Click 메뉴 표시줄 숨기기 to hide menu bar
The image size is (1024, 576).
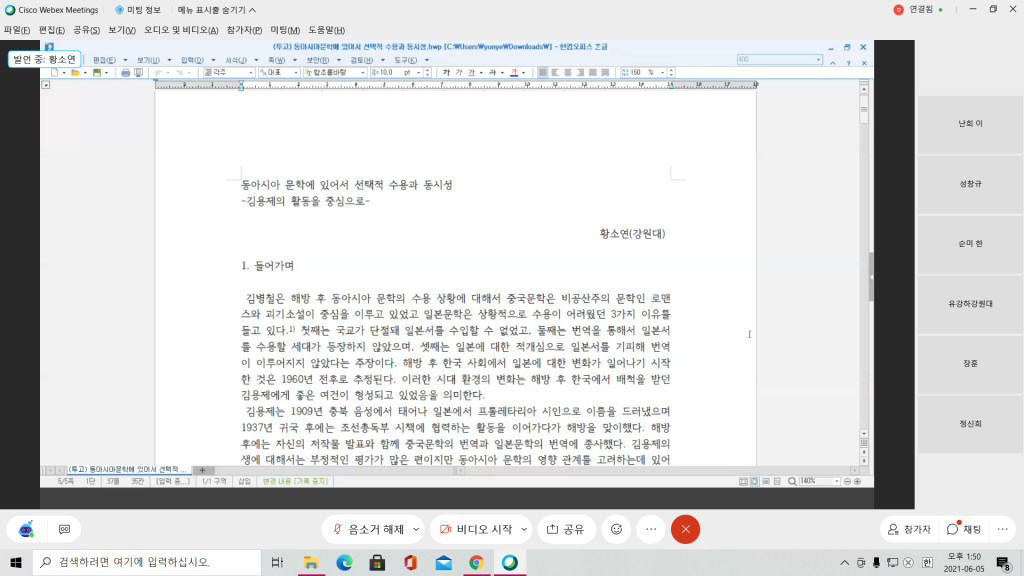tap(217, 10)
